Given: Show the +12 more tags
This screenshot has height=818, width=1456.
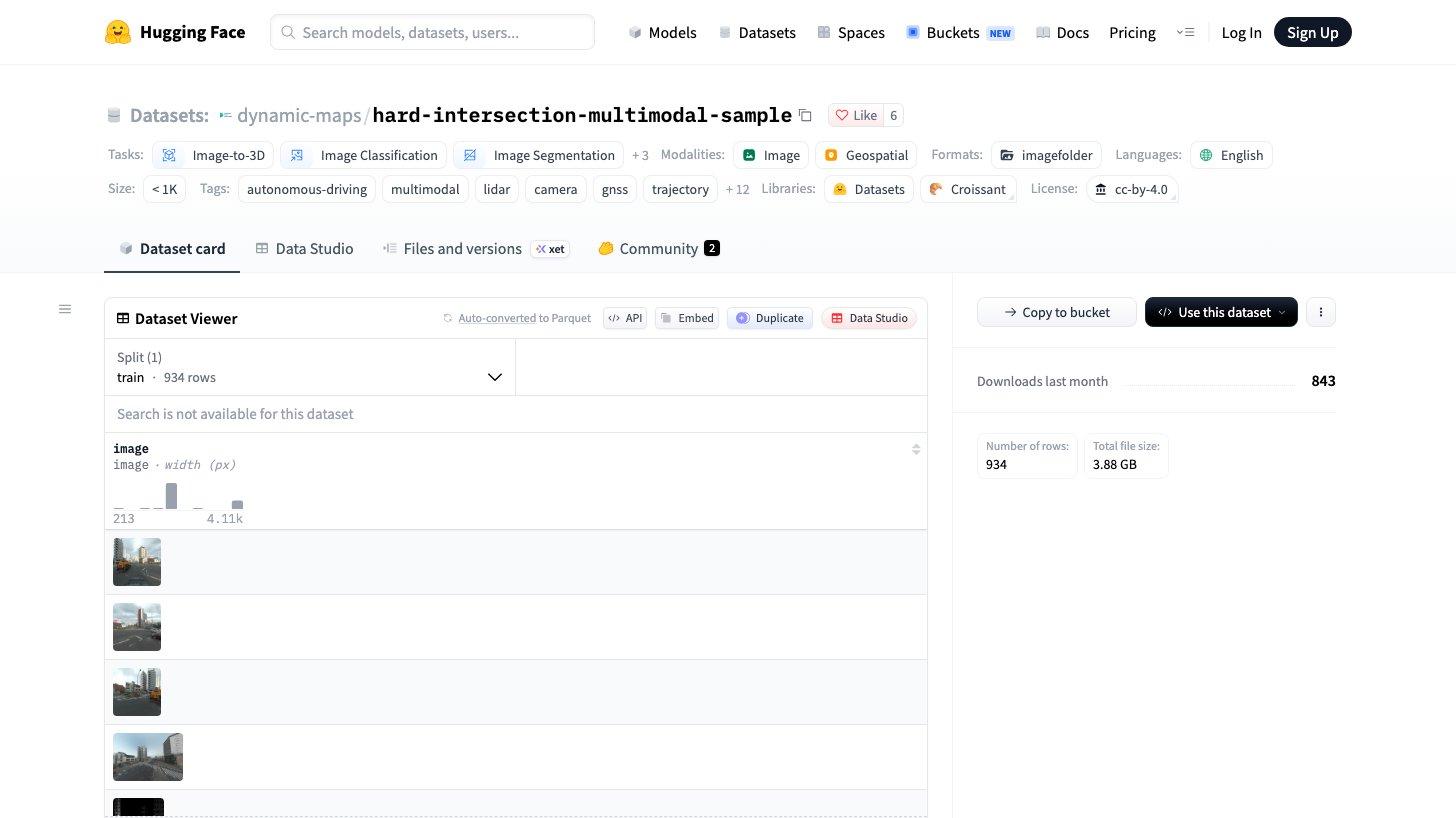Looking at the screenshot, I should [x=738, y=189].
